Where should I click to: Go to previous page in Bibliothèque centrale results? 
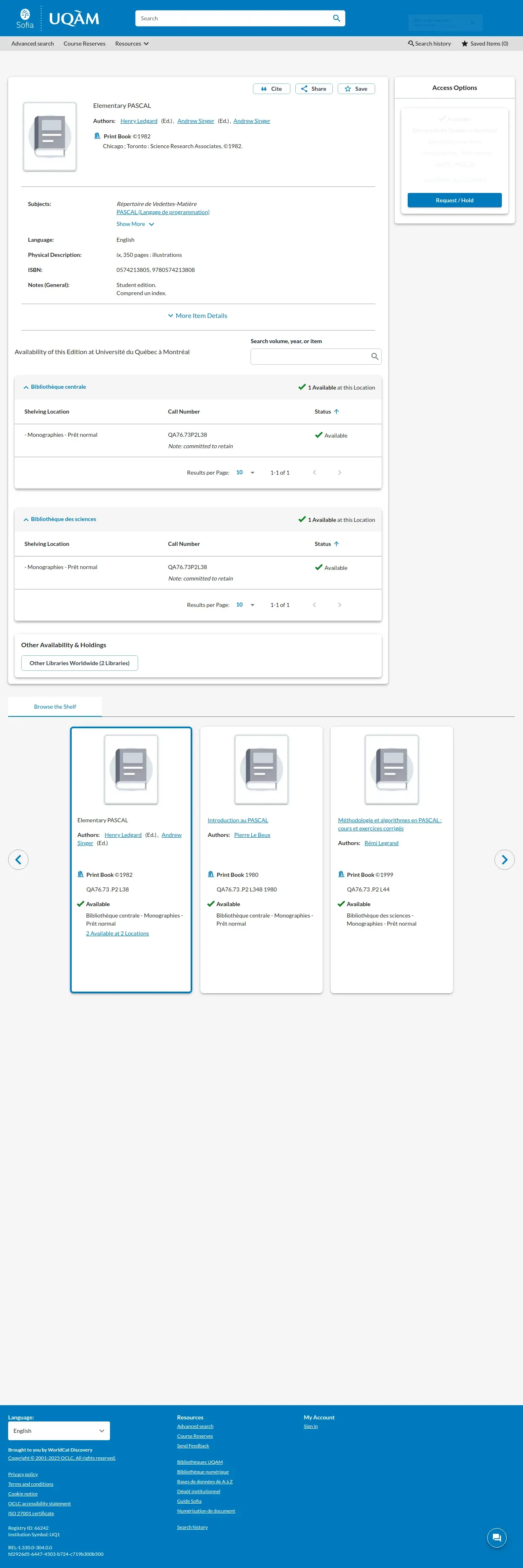click(314, 472)
